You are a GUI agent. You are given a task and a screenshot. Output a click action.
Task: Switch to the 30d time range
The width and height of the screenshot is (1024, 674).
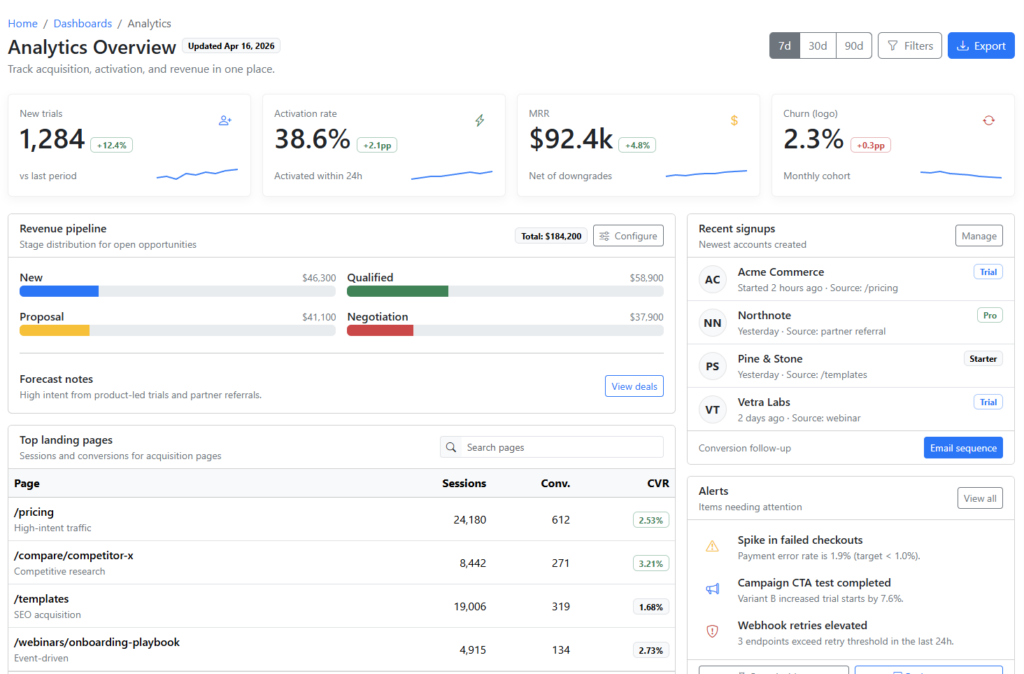(x=817, y=46)
